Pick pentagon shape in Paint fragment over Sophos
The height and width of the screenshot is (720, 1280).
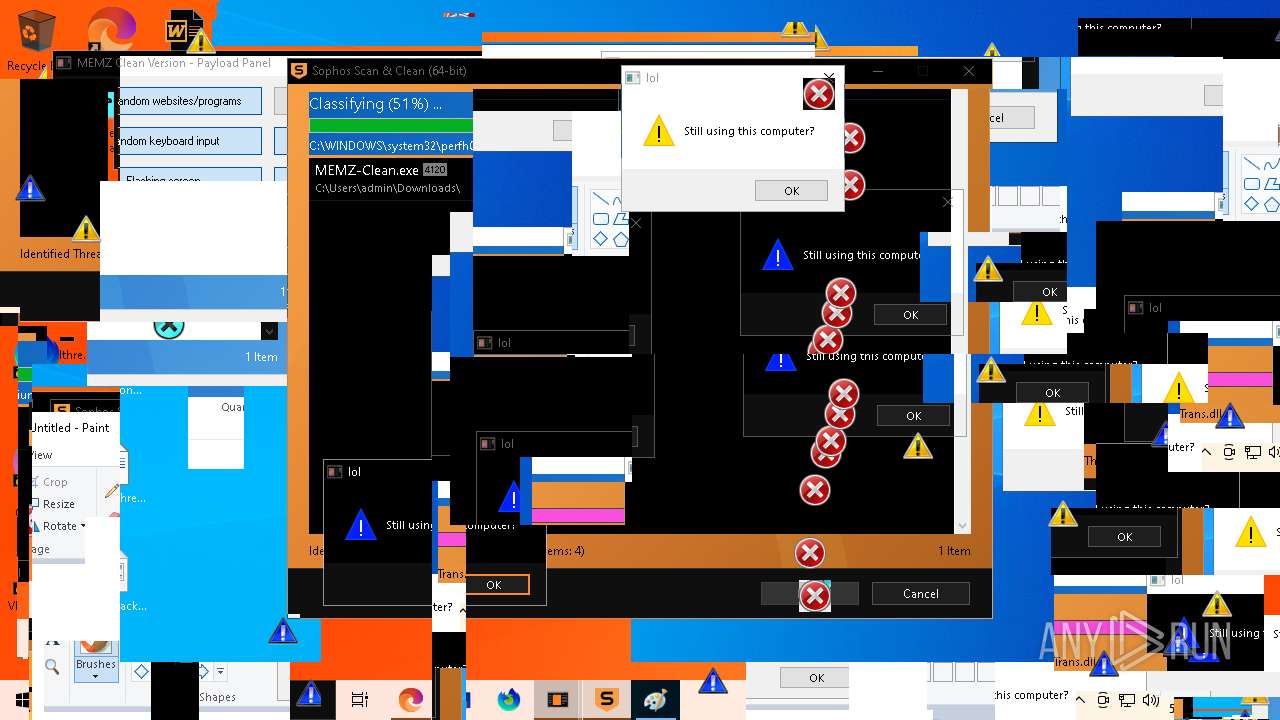620,239
